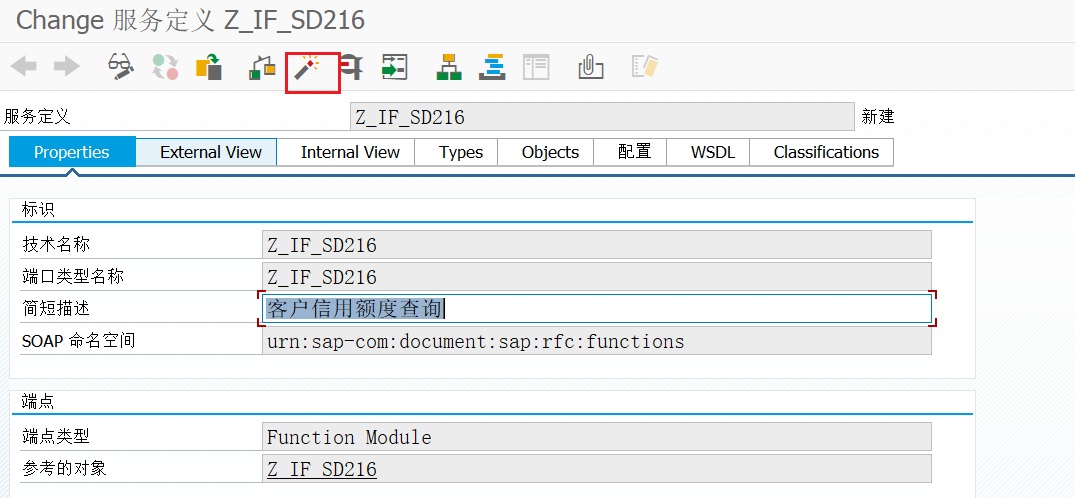Click the paperclip attachment icon

coord(590,67)
